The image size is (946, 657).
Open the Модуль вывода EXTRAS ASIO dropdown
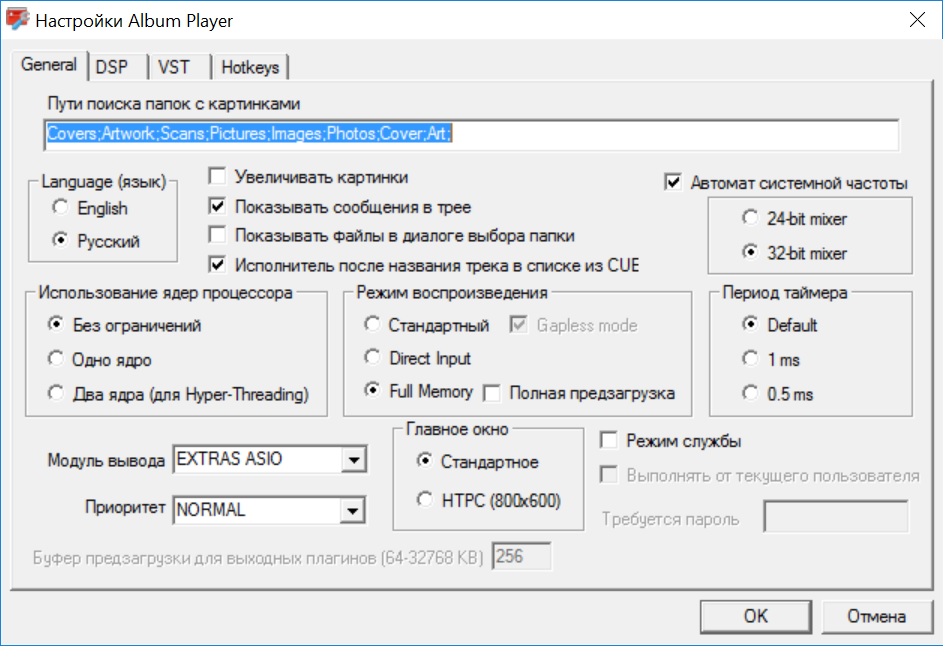tap(353, 460)
